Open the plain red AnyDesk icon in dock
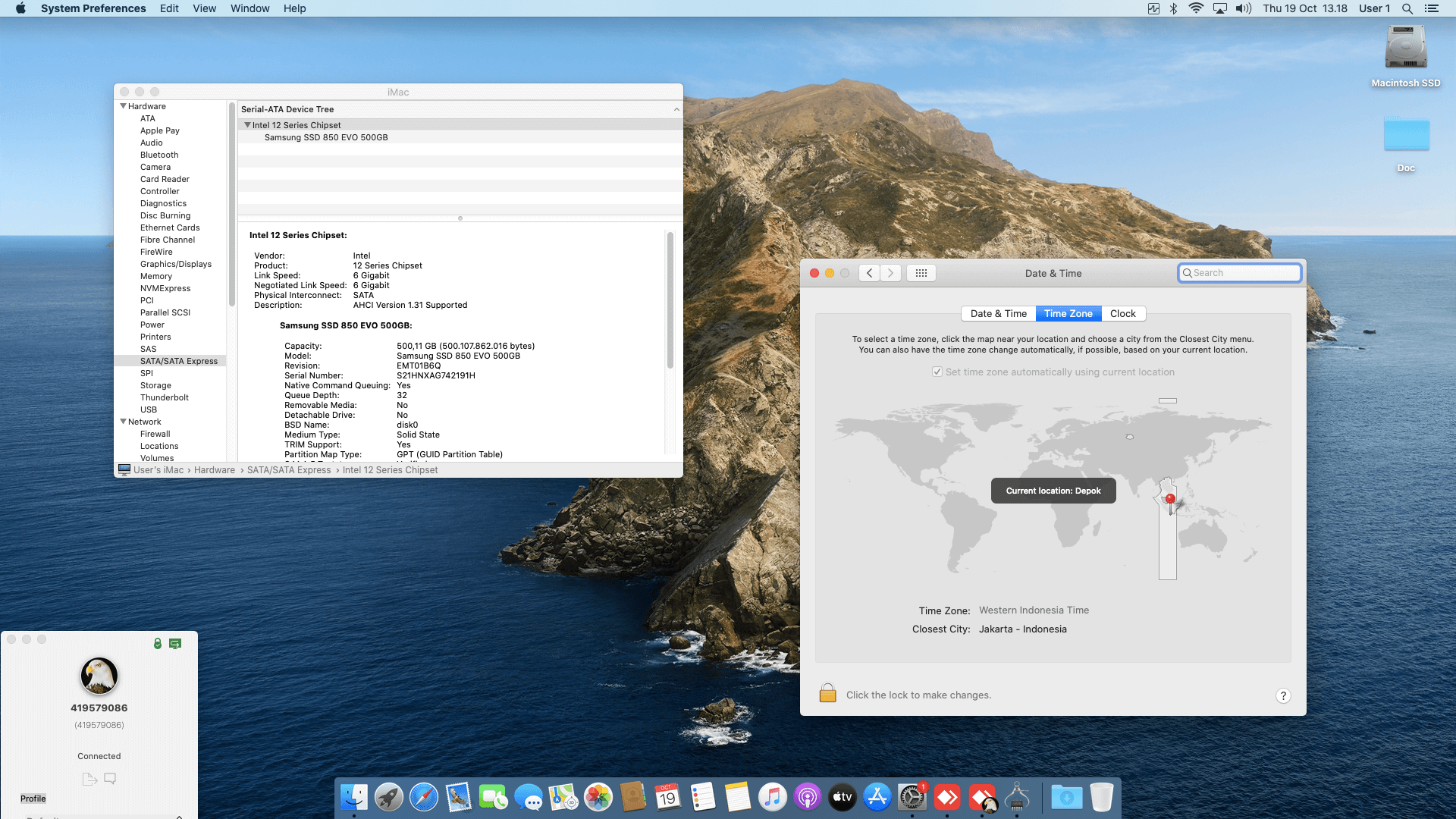 (947, 797)
